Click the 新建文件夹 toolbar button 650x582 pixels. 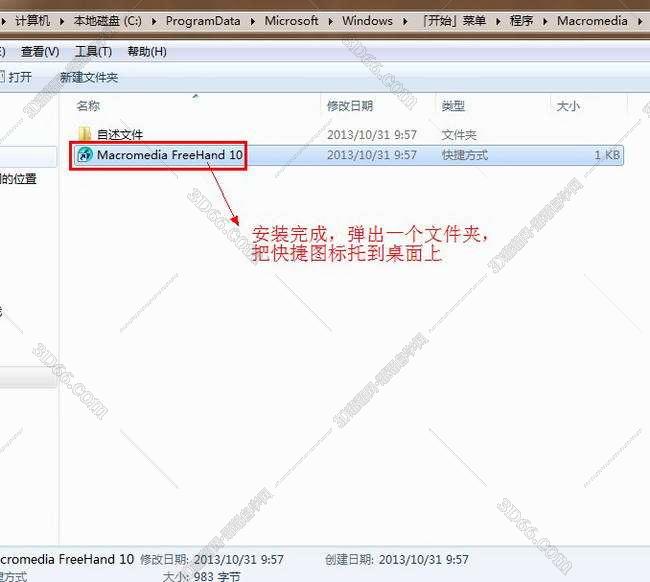click(x=89, y=78)
